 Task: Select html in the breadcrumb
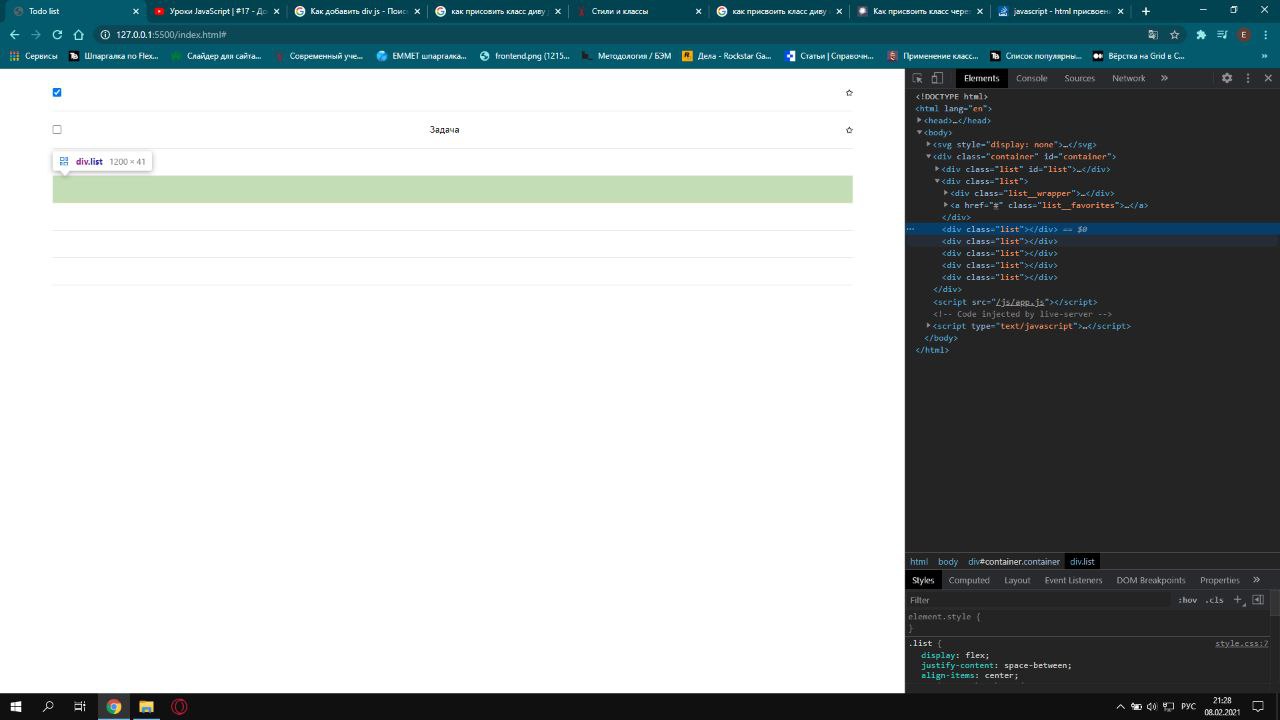tap(918, 562)
